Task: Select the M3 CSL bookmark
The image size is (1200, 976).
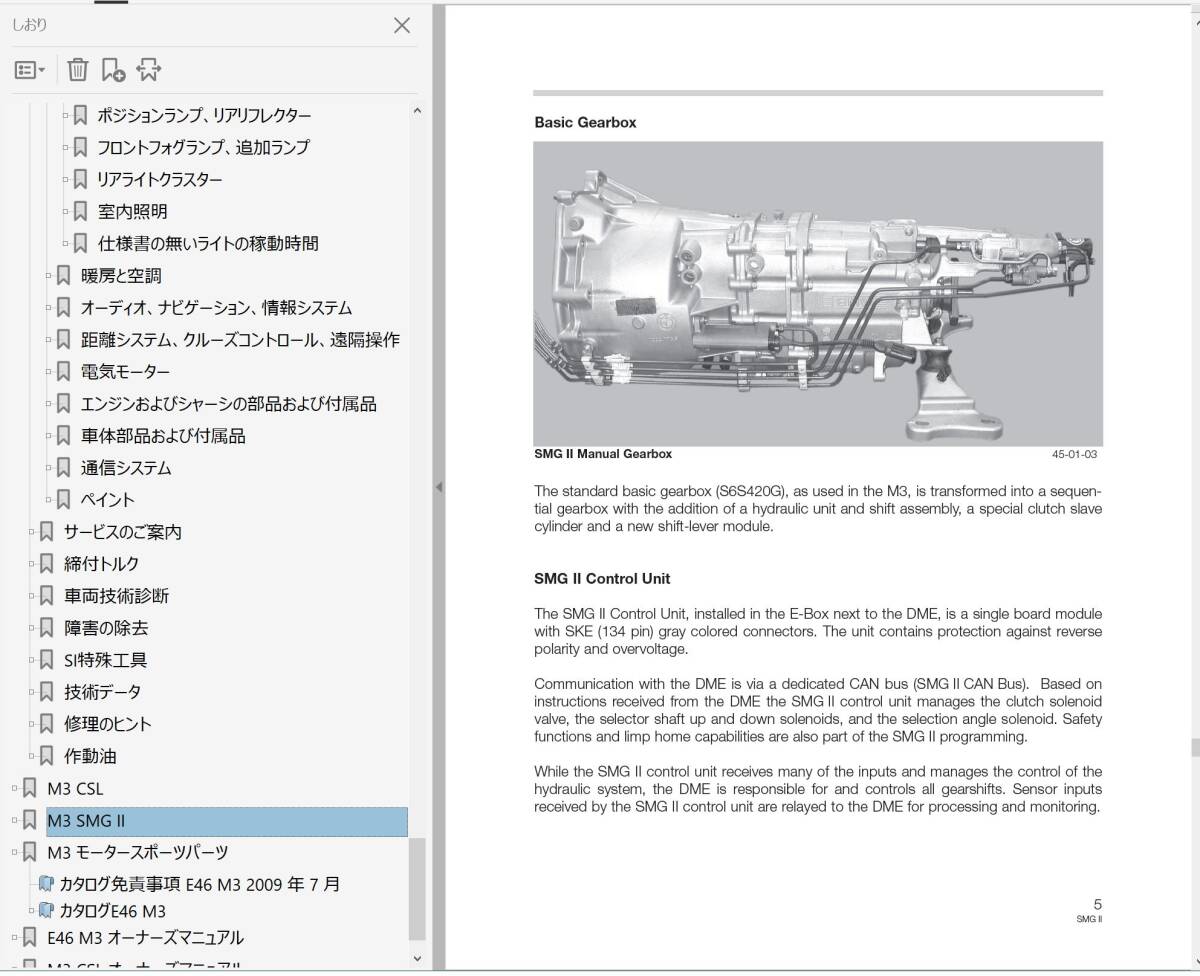Action: click(x=75, y=789)
